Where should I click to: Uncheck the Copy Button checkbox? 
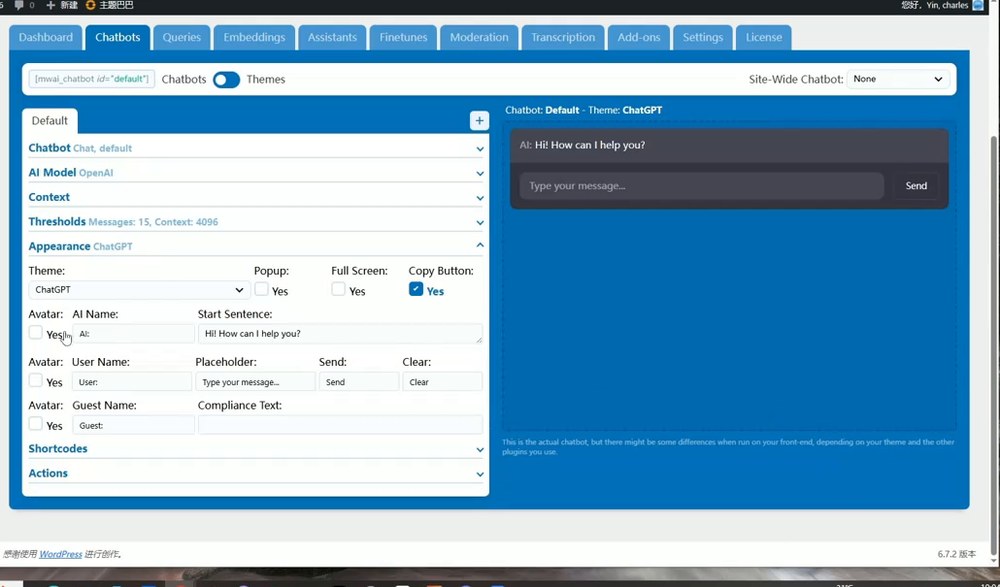416,289
